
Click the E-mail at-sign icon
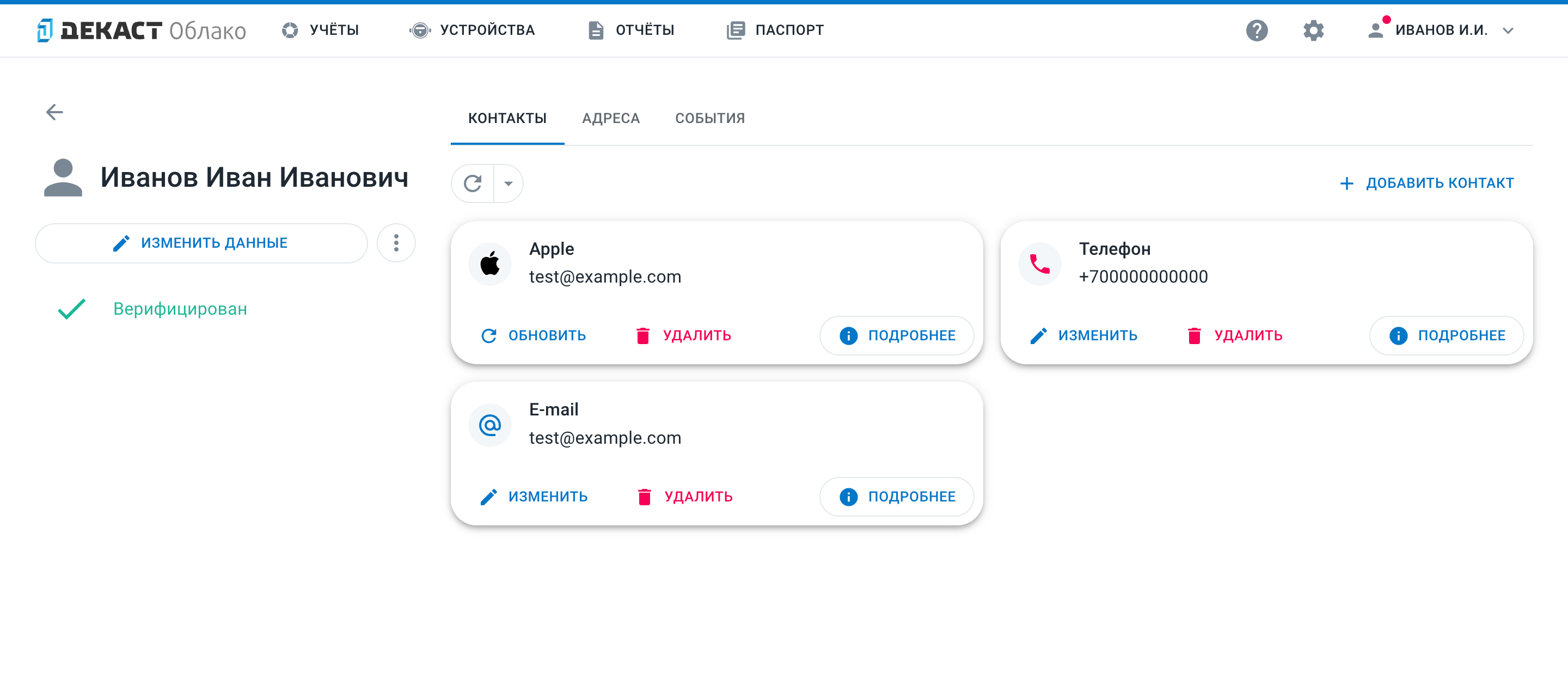pyautogui.click(x=490, y=424)
